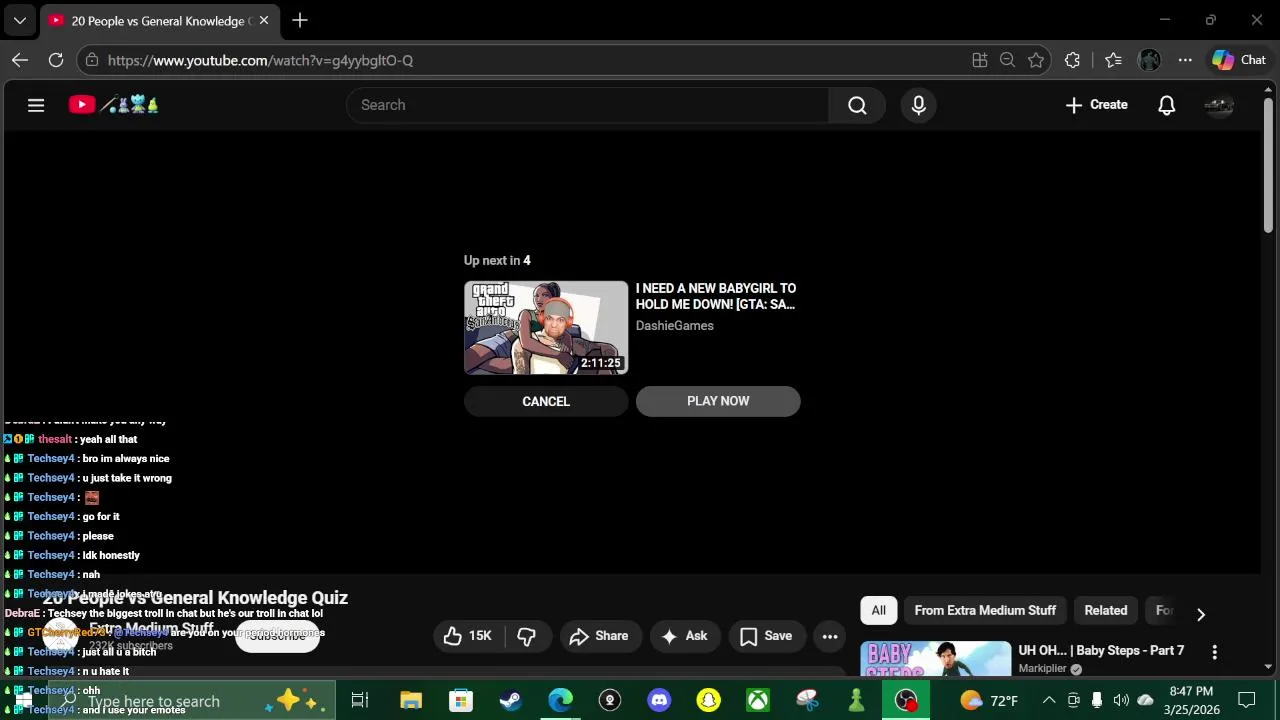Click the Create button
This screenshot has width=1280, height=720.
coord(1097,105)
